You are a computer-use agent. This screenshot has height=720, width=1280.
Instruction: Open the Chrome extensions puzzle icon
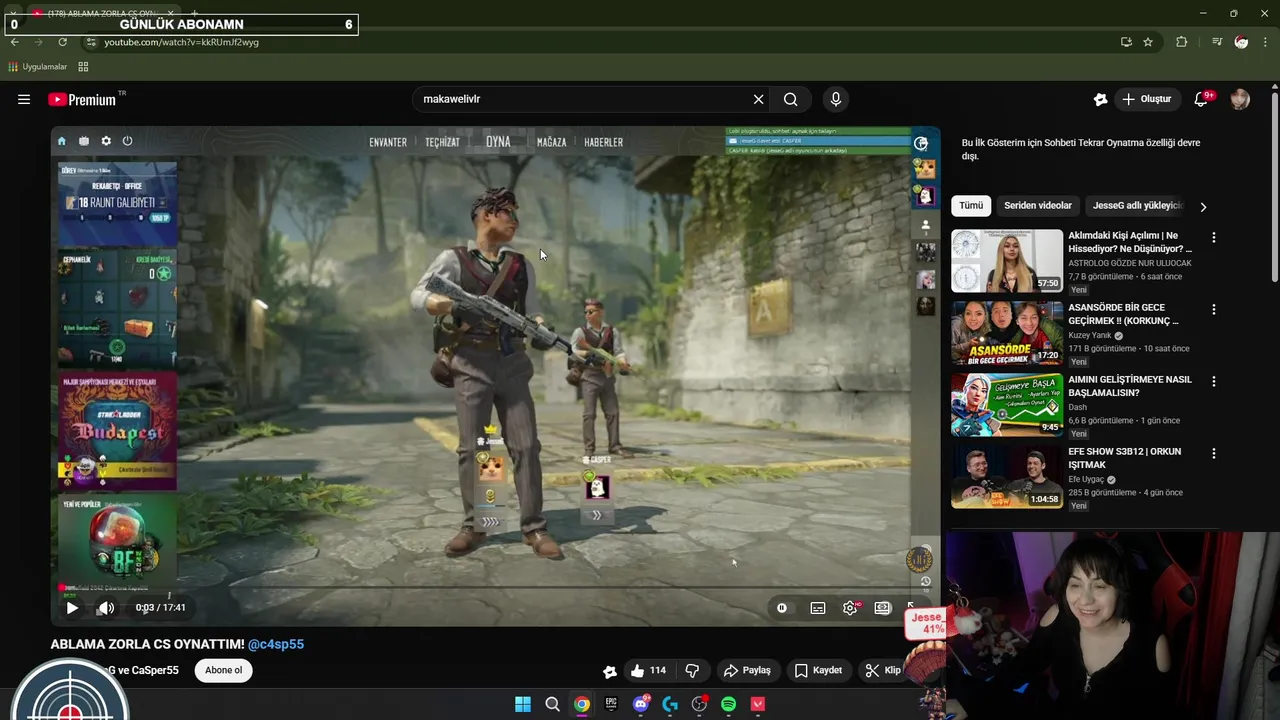tap(1182, 42)
